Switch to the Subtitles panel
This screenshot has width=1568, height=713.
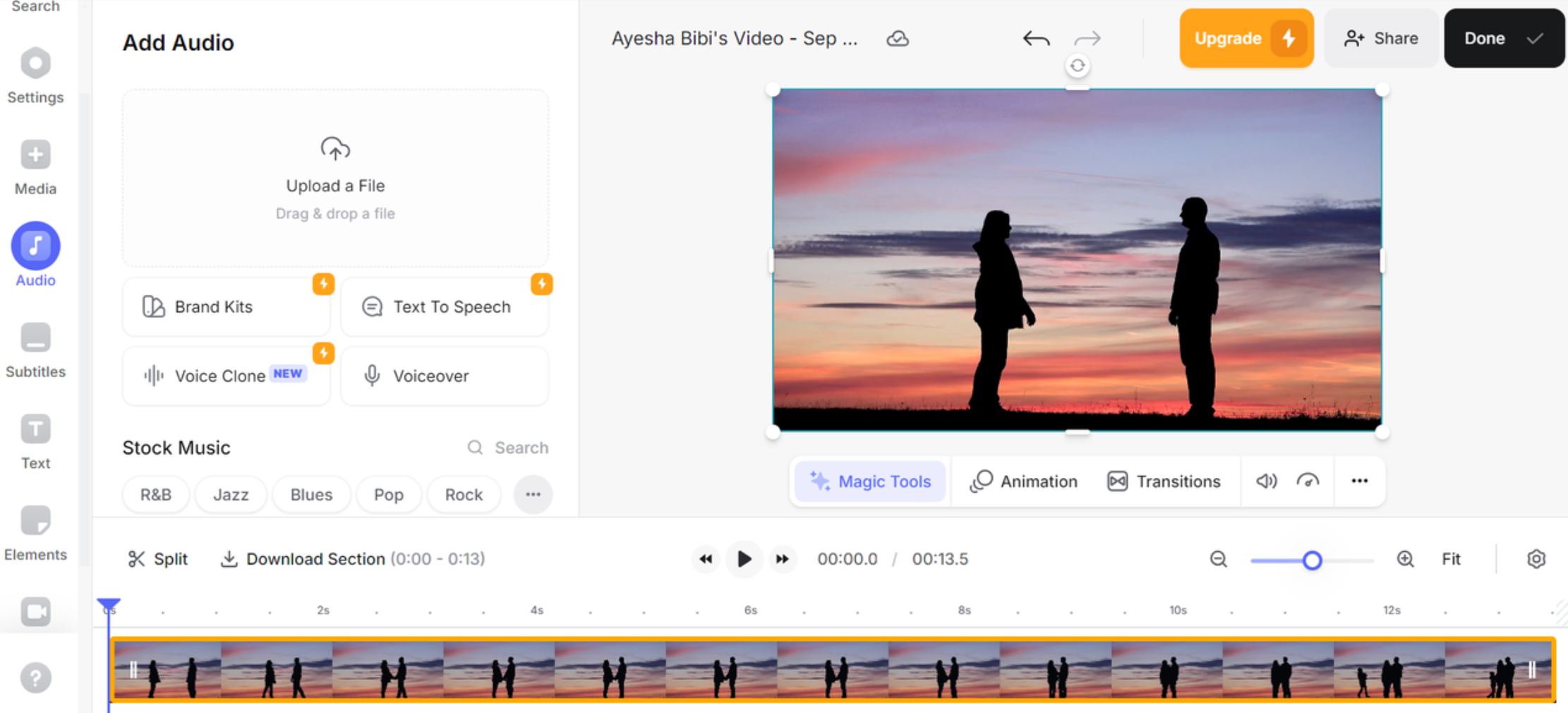click(35, 349)
